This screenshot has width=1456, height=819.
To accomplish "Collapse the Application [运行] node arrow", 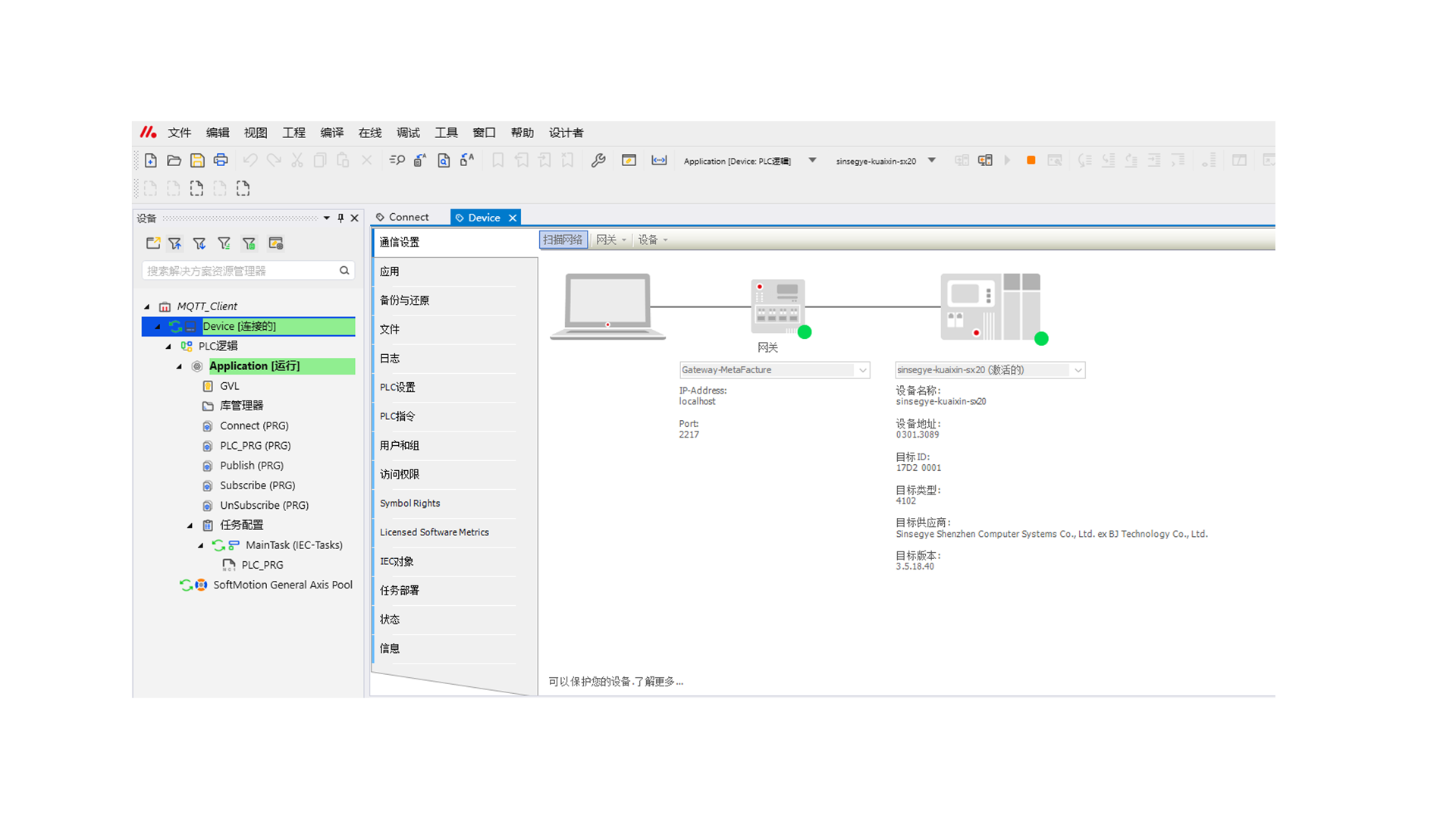I will point(179,366).
